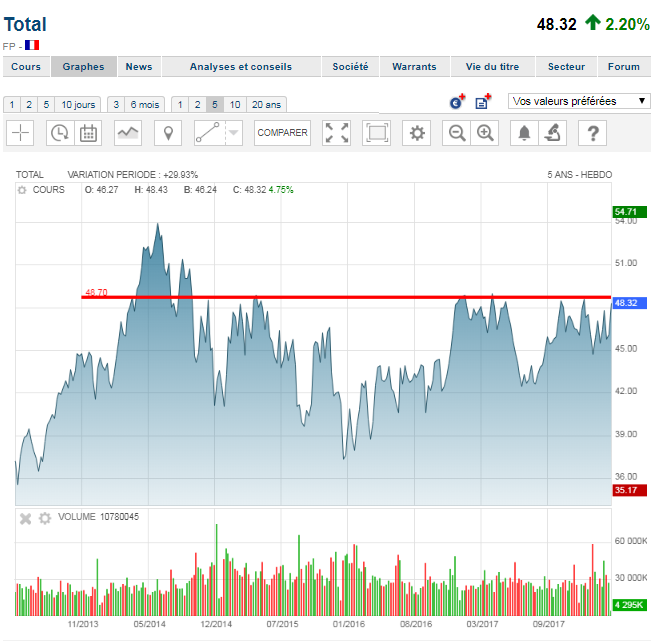Click the framed screen capture icon
The width and height of the screenshot is (657, 641).
(377, 133)
